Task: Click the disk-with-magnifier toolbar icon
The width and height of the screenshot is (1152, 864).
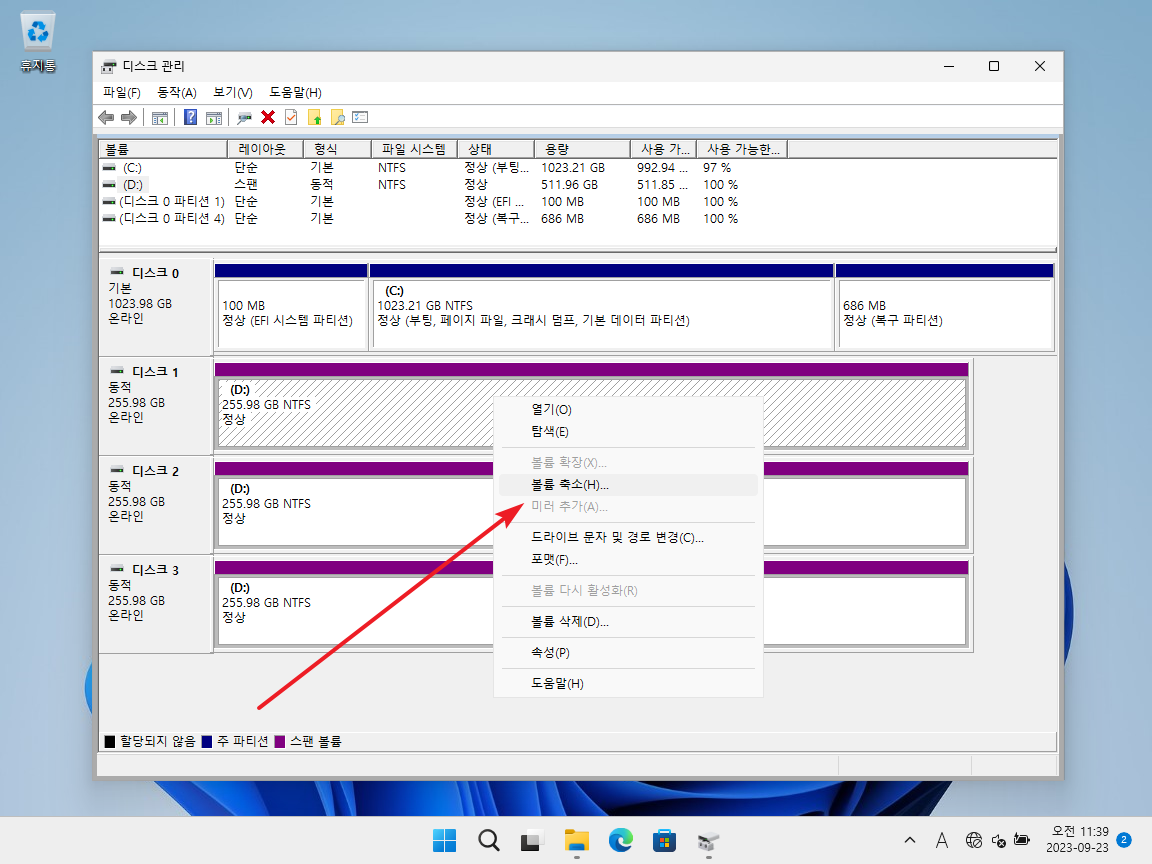Action: [x=245, y=118]
